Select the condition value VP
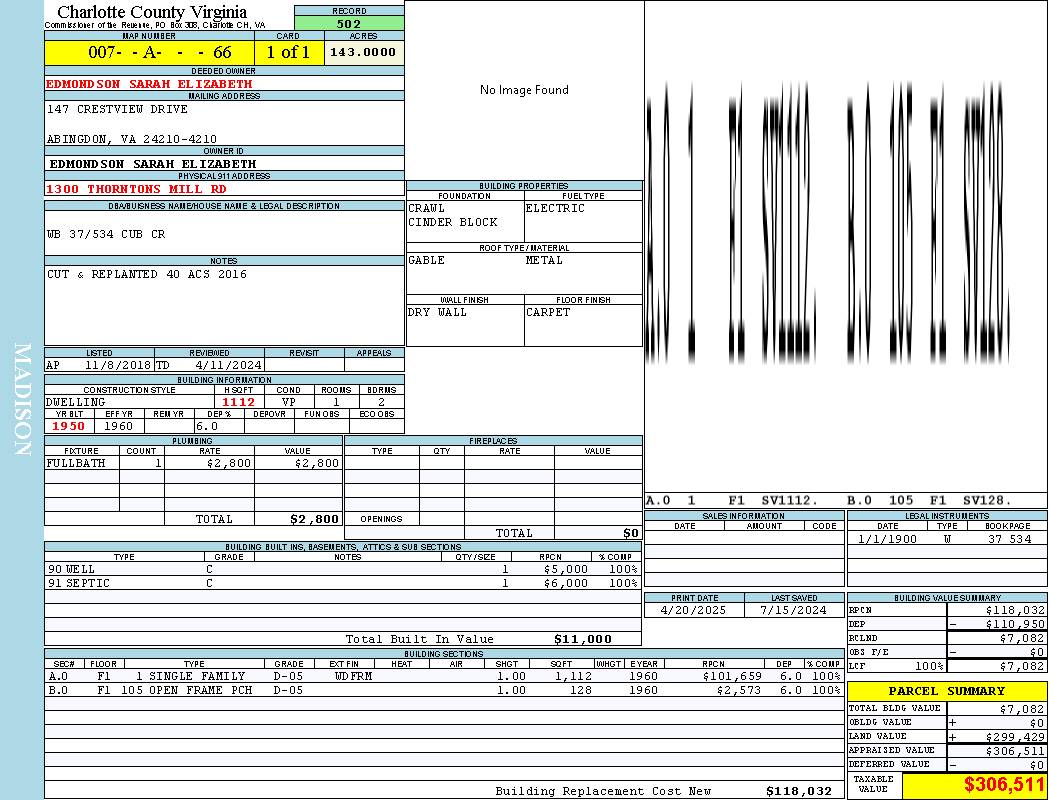Screen dimensions: 1050x800 point(289,402)
